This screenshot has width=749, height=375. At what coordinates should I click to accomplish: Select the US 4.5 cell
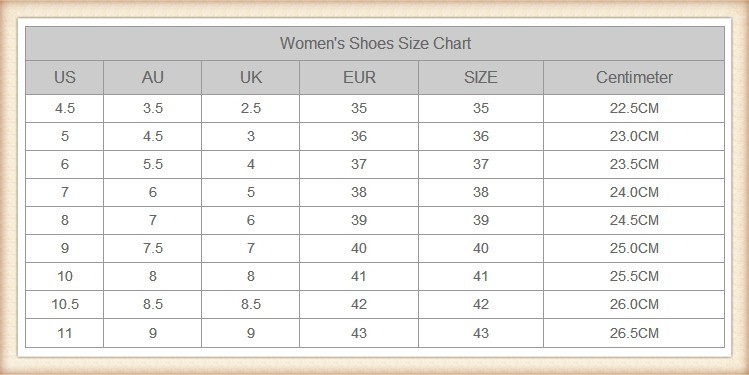pos(64,108)
